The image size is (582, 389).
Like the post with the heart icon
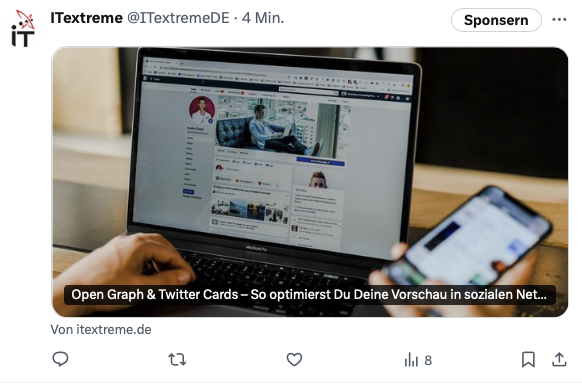click(x=294, y=359)
